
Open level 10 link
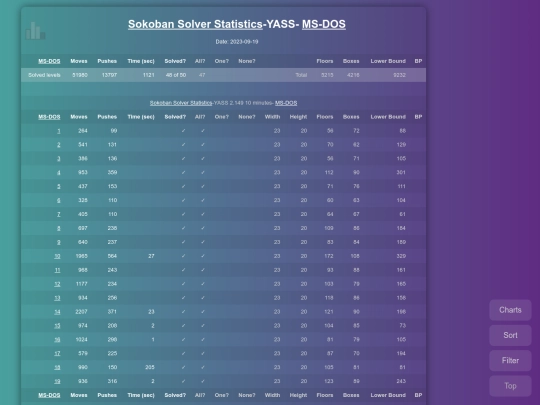tap(57, 256)
